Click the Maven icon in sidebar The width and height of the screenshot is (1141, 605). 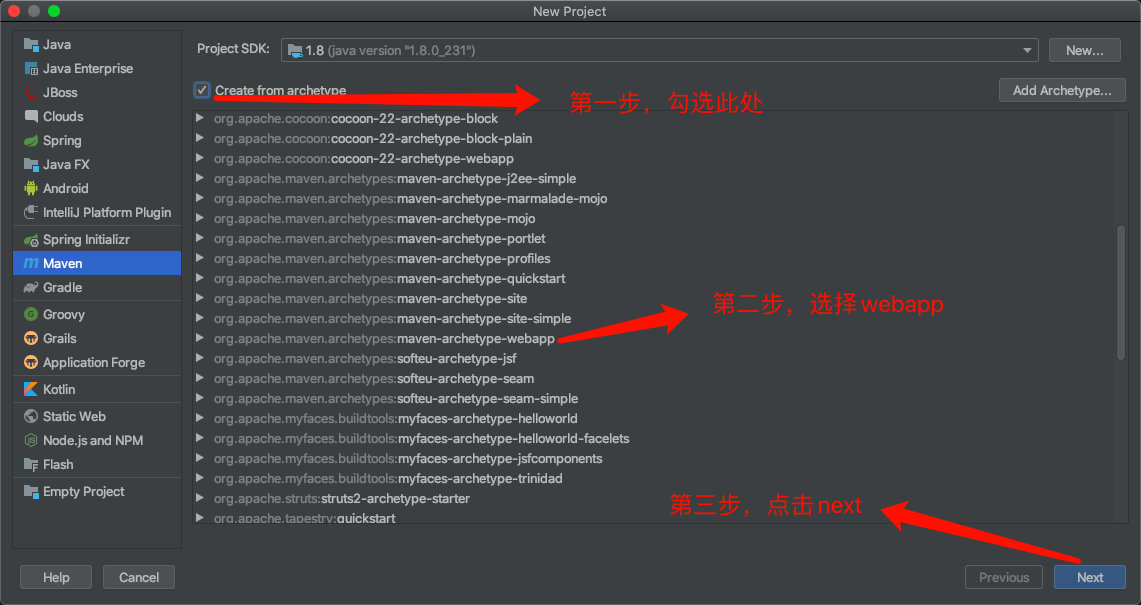[x=31, y=264]
